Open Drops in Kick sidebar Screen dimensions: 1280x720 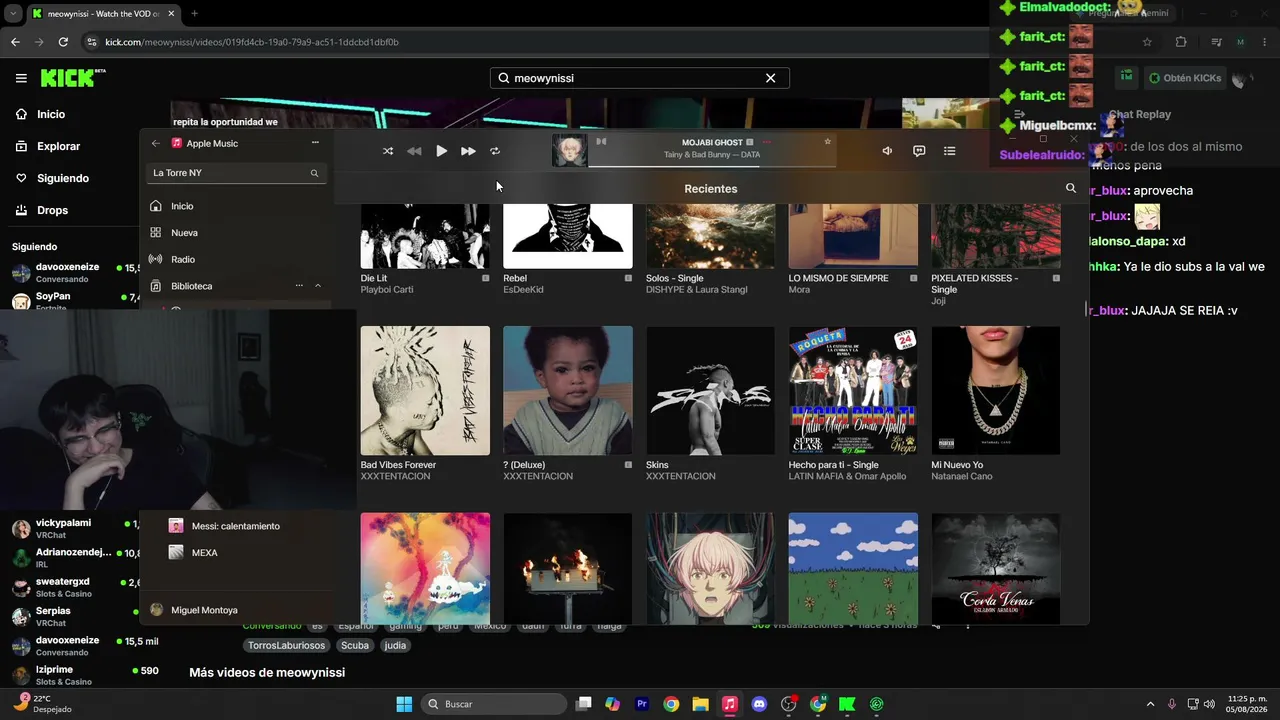pos(42,210)
